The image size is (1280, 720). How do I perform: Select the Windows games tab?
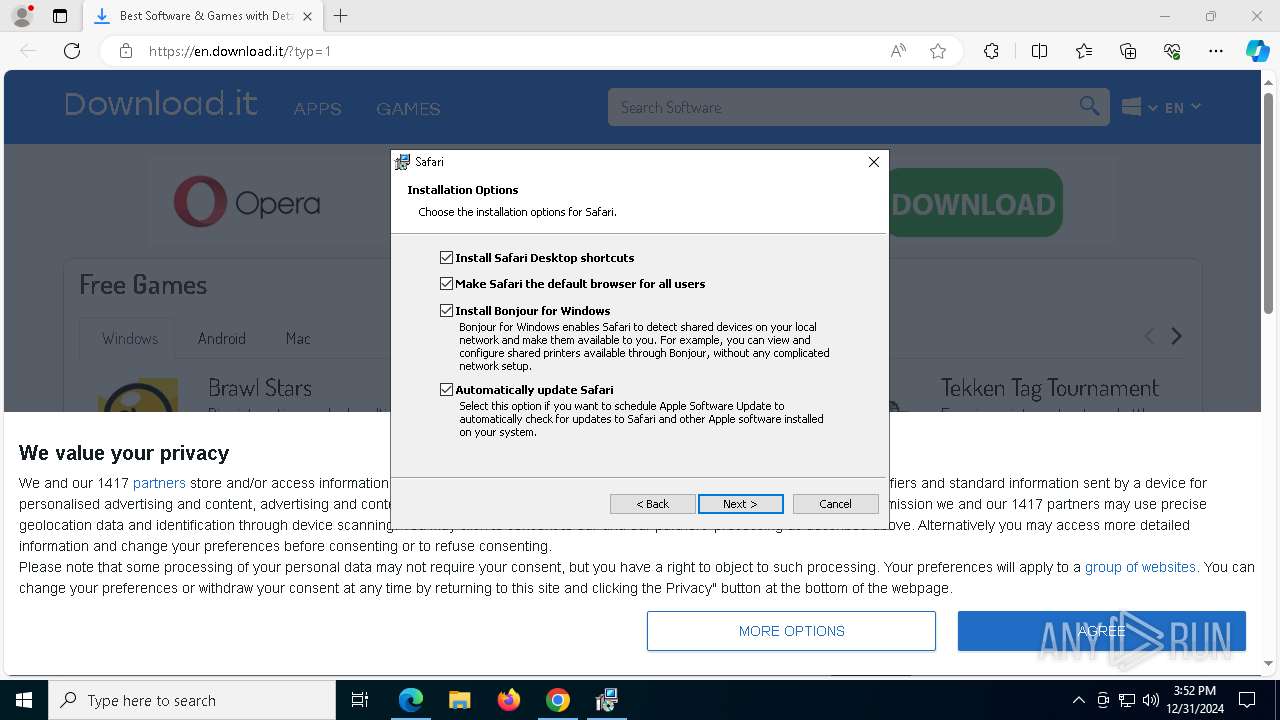[129, 338]
